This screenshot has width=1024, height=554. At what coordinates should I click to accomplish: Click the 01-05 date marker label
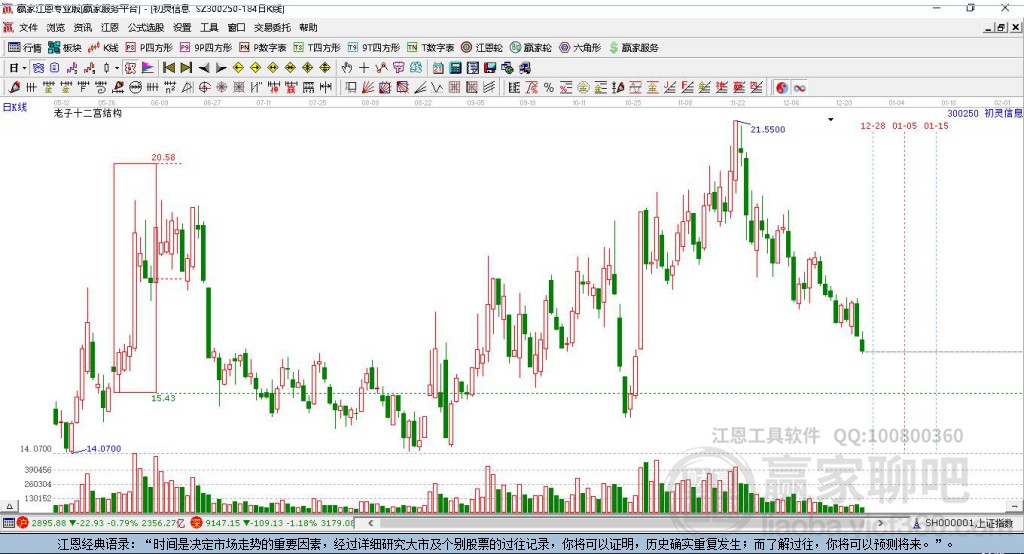[904, 126]
